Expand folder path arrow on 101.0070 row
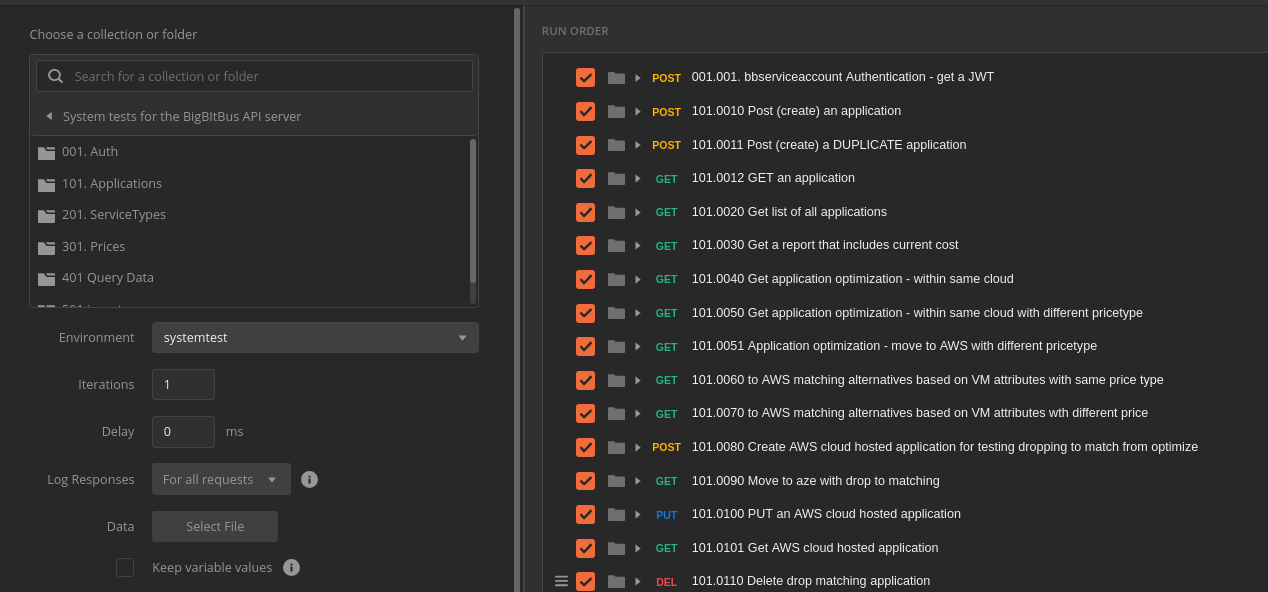Image resolution: width=1268 pixels, height=592 pixels. tap(638, 414)
